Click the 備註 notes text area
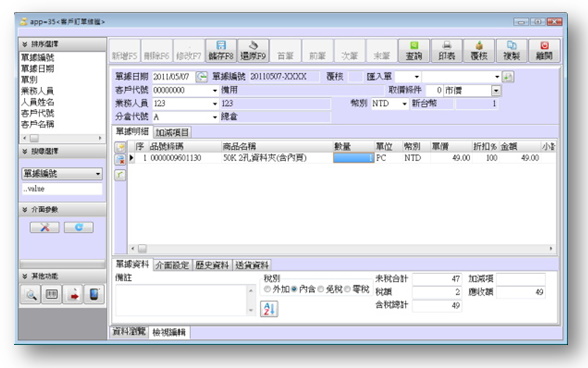This screenshot has height=368, width=588. 182,300
